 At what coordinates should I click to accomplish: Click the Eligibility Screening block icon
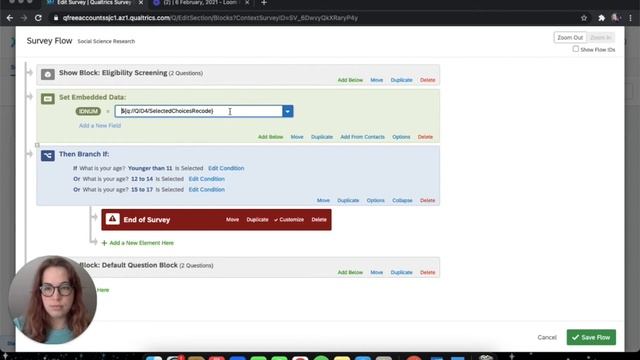[48, 74]
